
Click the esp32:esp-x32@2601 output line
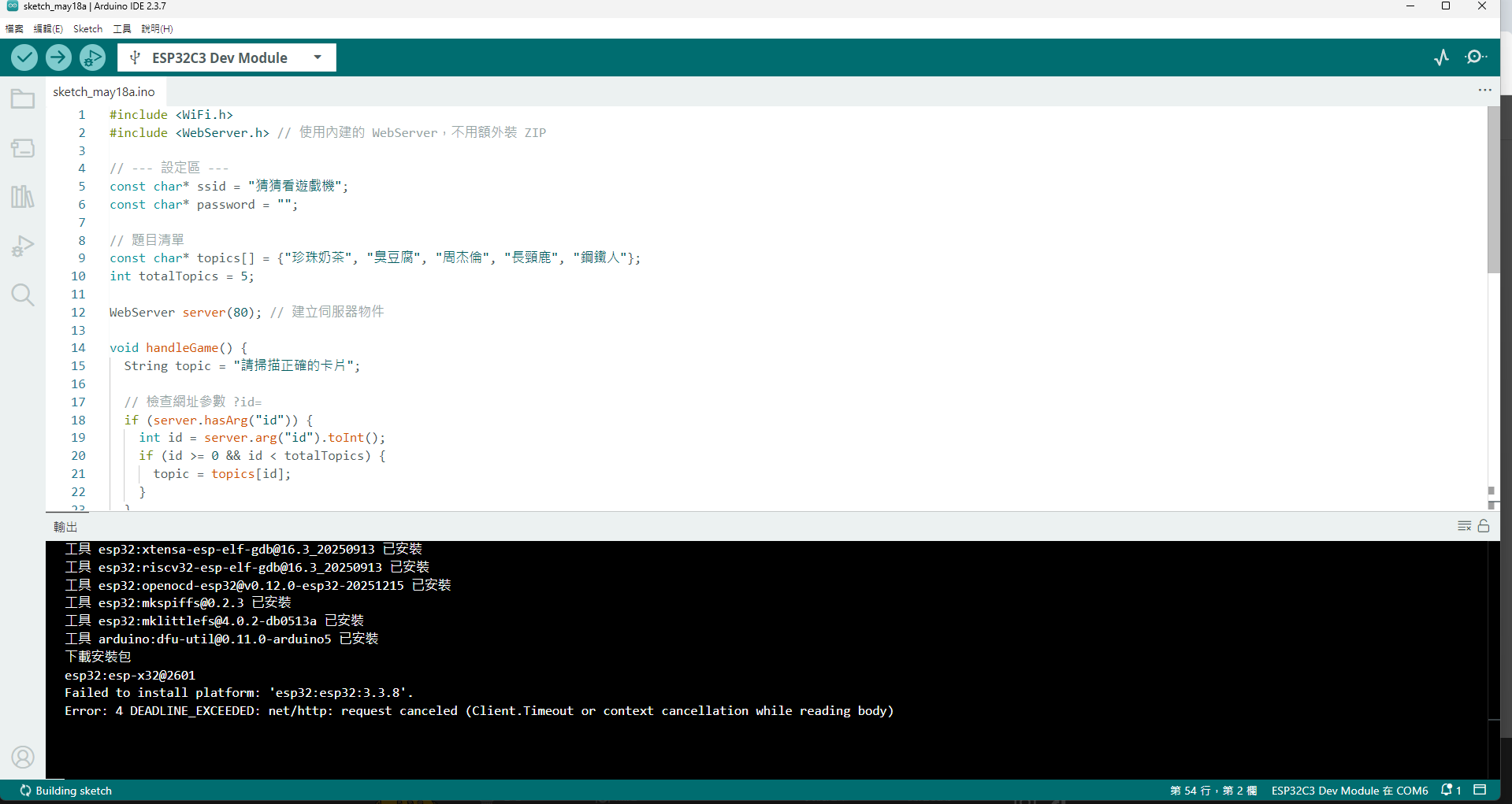pyautogui.click(x=130, y=676)
